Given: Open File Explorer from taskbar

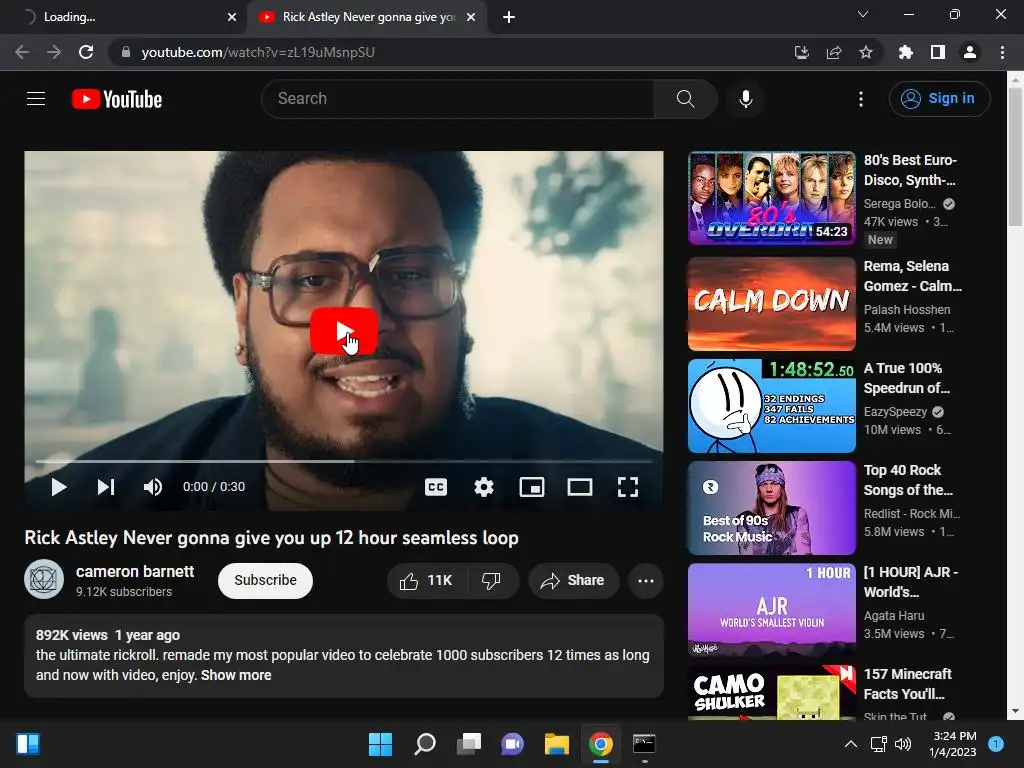Looking at the screenshot, I should point(557,744).
